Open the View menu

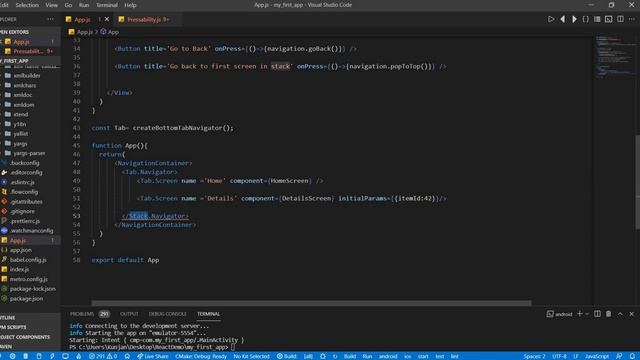pos(51,5)
